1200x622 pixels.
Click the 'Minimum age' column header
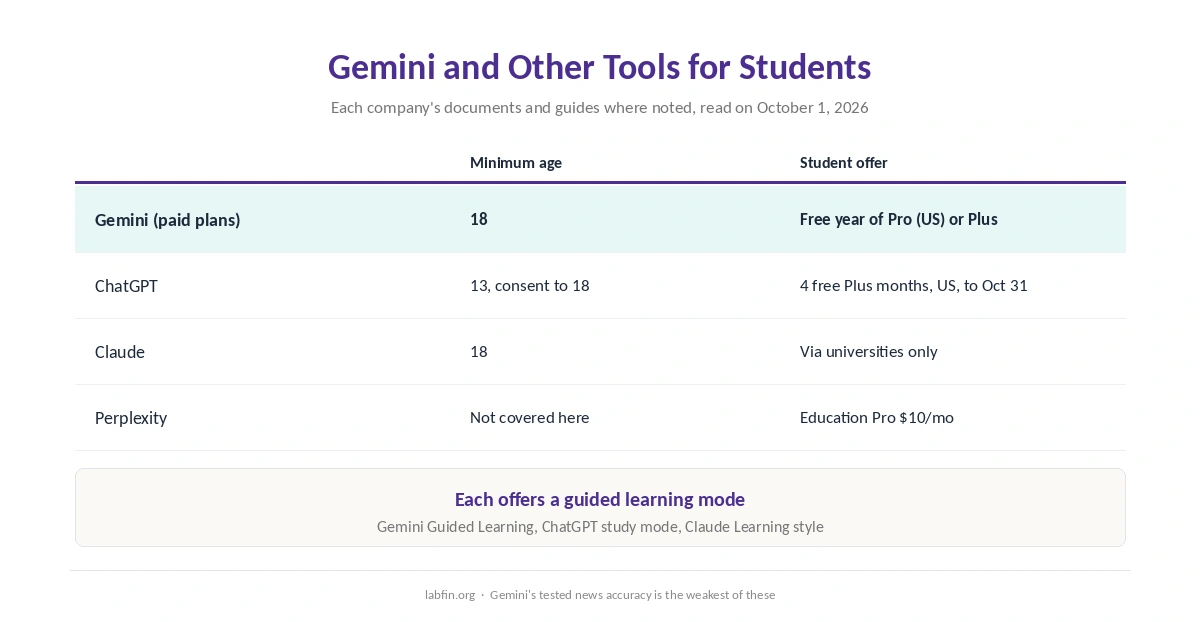[x=516, y=162]
